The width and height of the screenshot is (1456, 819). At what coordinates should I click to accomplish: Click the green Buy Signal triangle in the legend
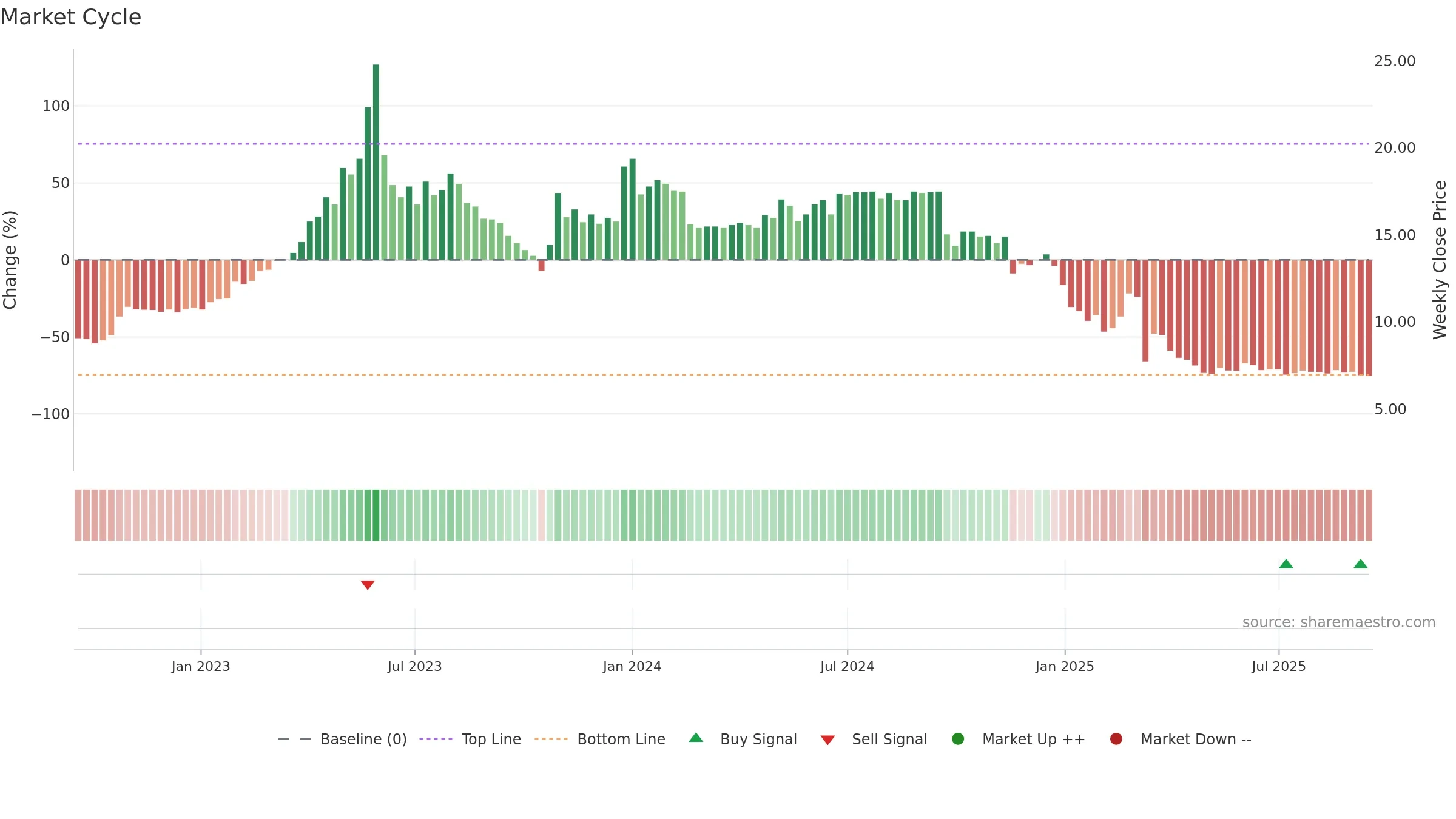click(x=696, y=738)
